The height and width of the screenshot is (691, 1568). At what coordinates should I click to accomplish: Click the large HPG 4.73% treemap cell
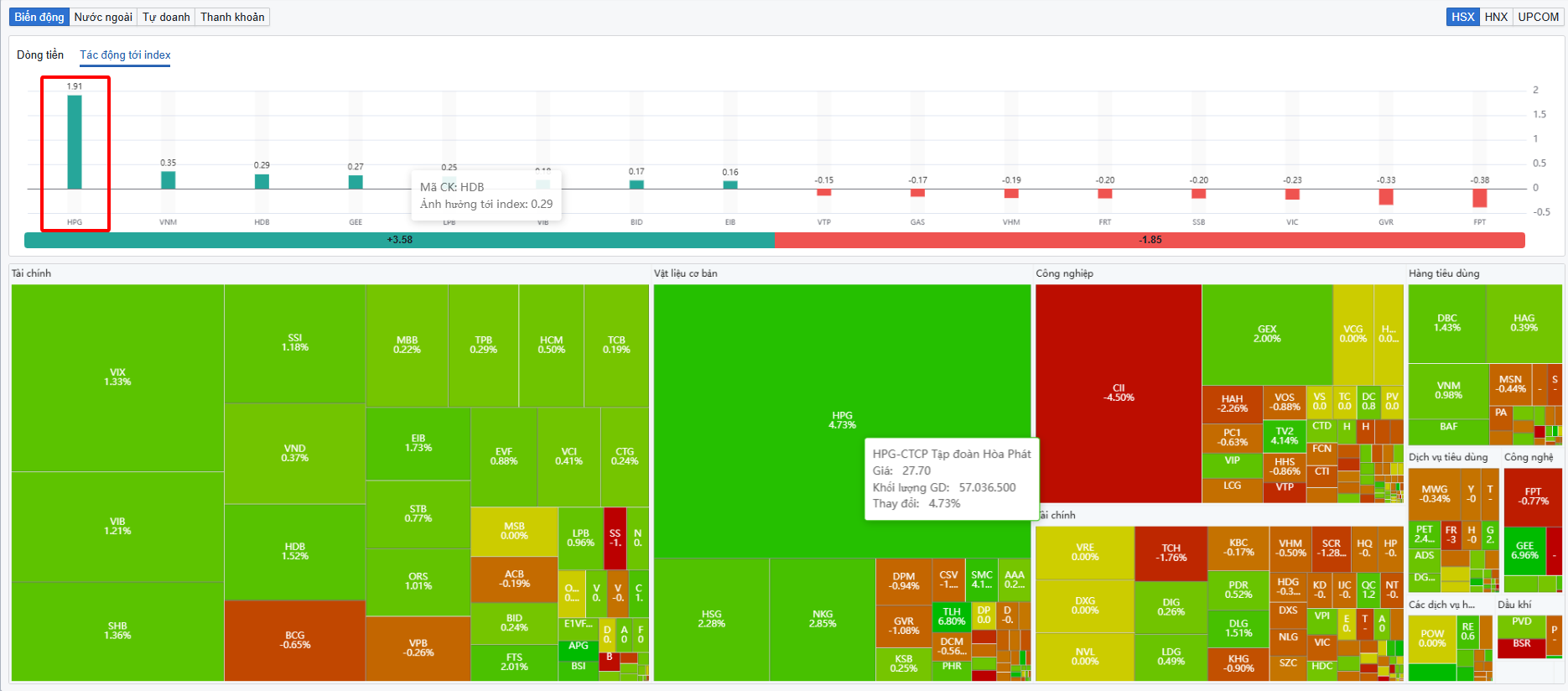coord(842,421)
